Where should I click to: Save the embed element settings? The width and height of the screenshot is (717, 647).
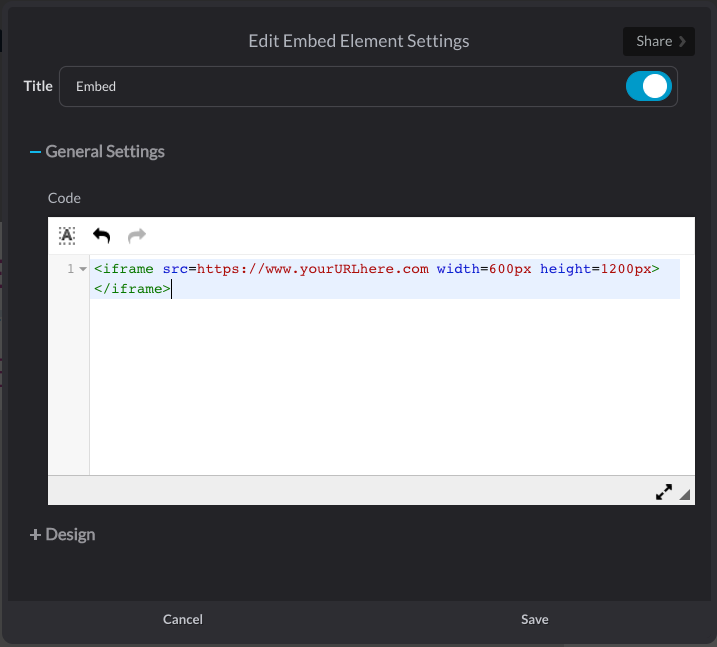(535, 619)
